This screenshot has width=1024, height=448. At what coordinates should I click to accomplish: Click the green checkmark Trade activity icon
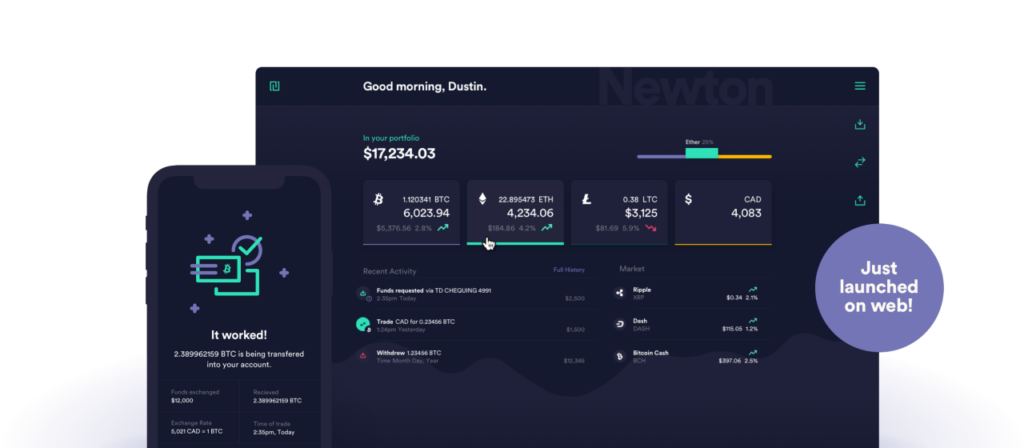363,324
